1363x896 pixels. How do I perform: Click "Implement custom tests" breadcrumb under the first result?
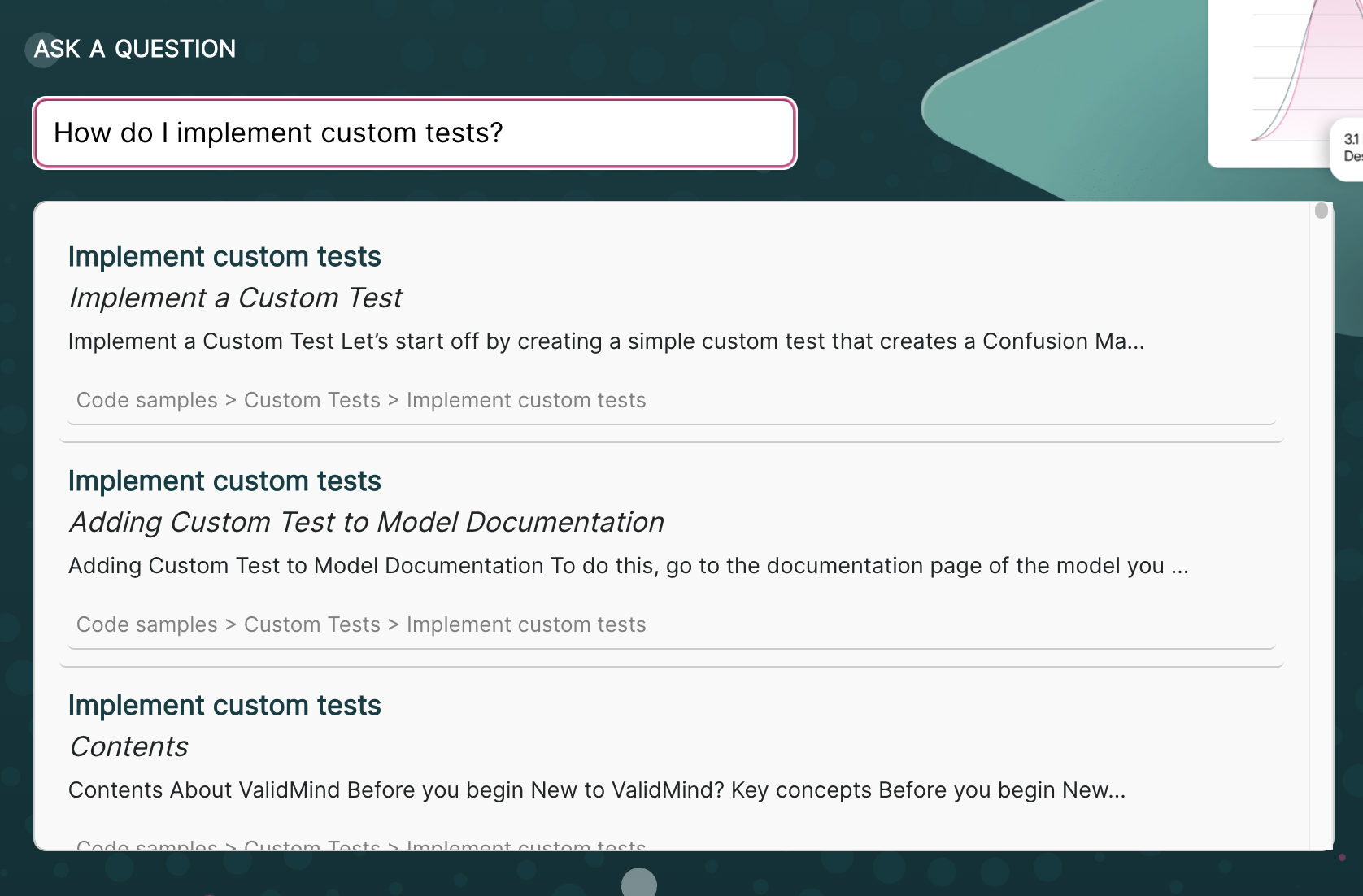(x=527, y=400)
